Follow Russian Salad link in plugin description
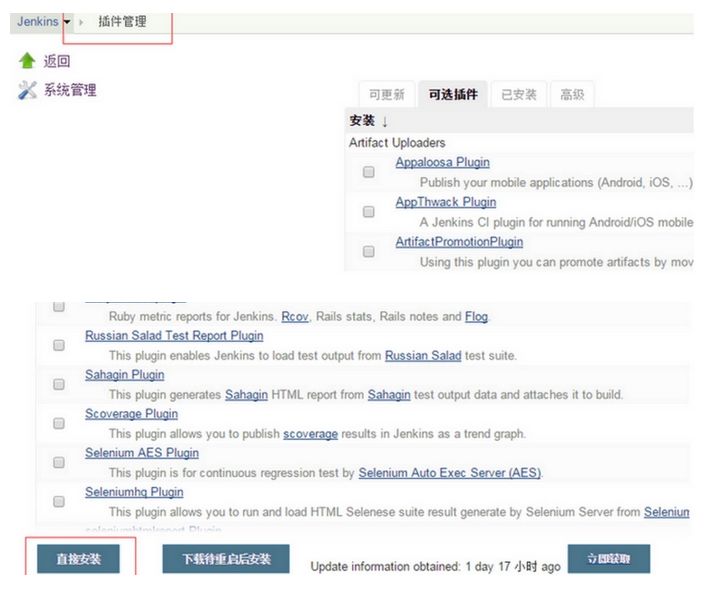709x589 pixels. click(x=423, y=356)
